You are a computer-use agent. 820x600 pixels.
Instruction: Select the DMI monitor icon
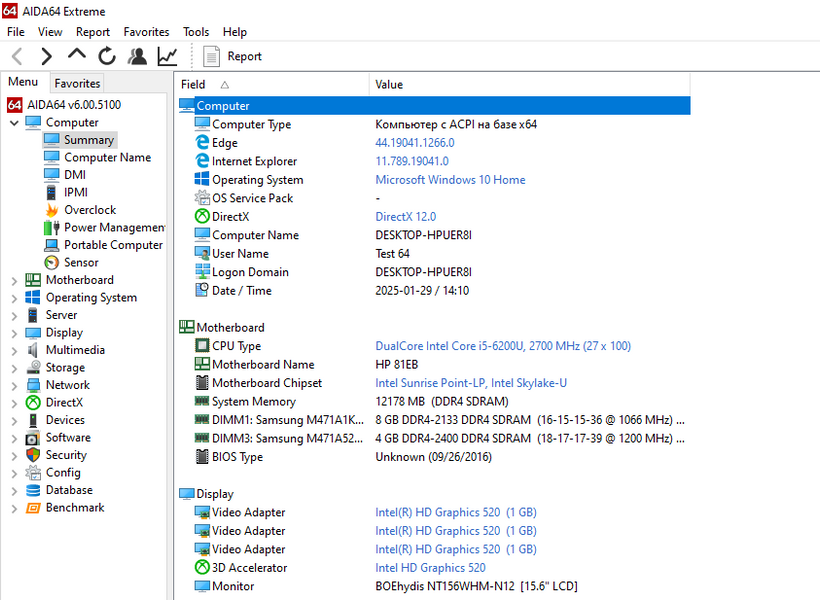[51, 174]
